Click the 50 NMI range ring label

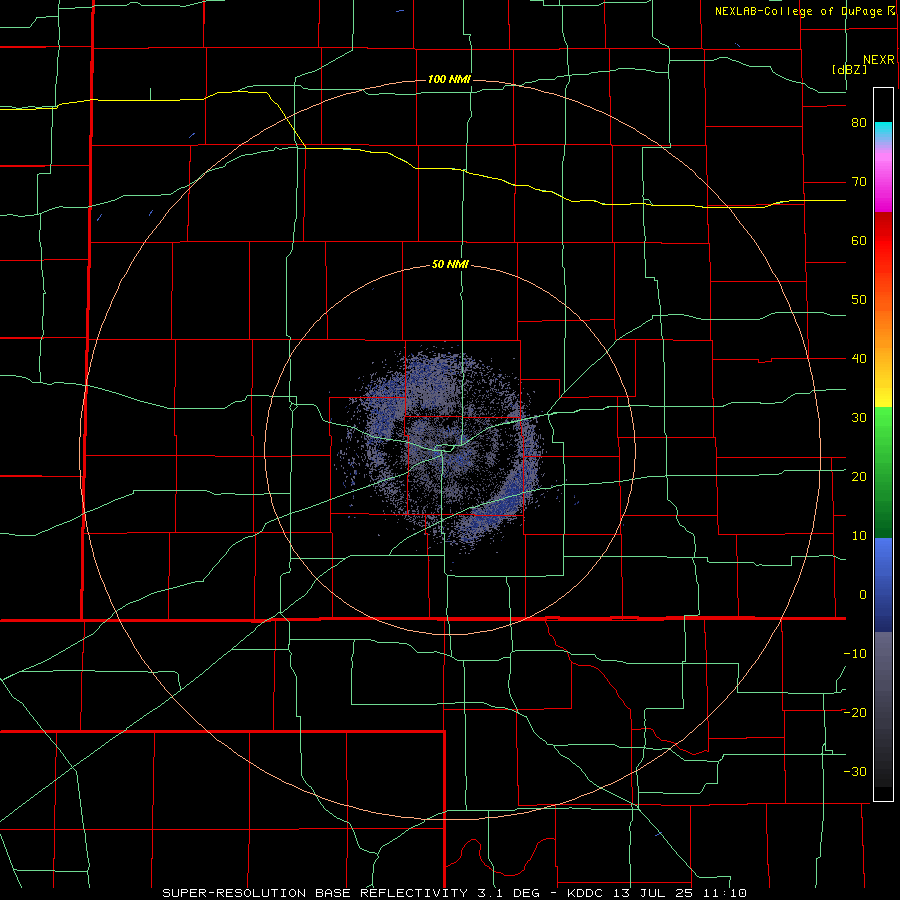click(x=450, y=265)
